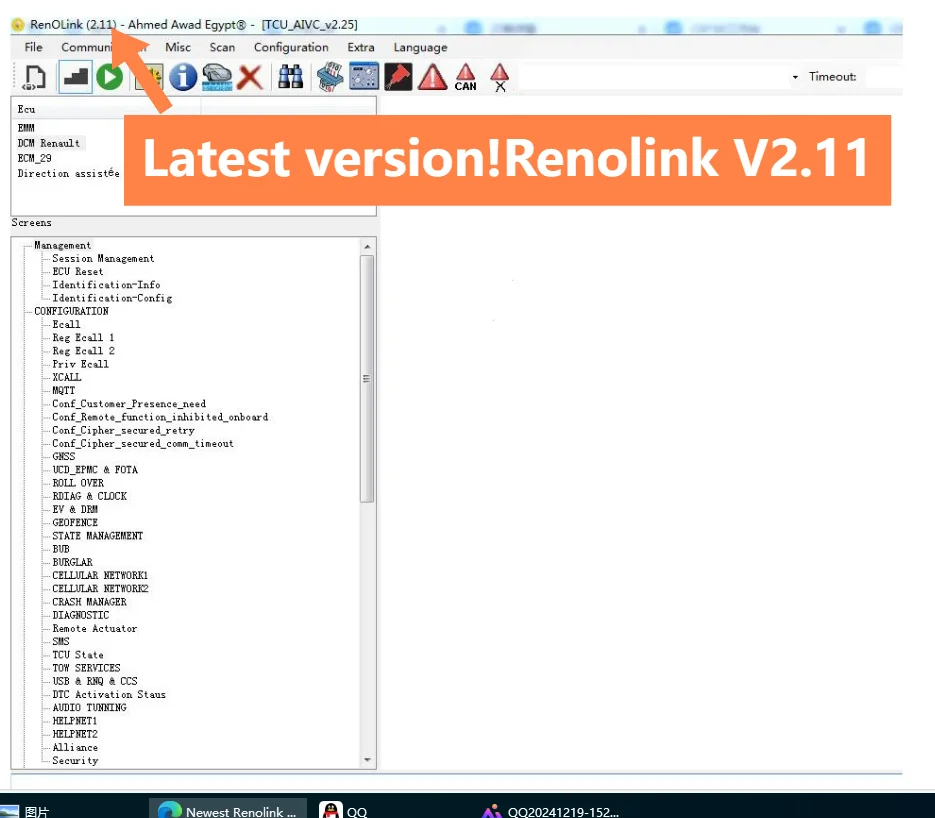Screen dimensions: 935x818
Task: Open CRASH MANAGER item
Action: 89,602
